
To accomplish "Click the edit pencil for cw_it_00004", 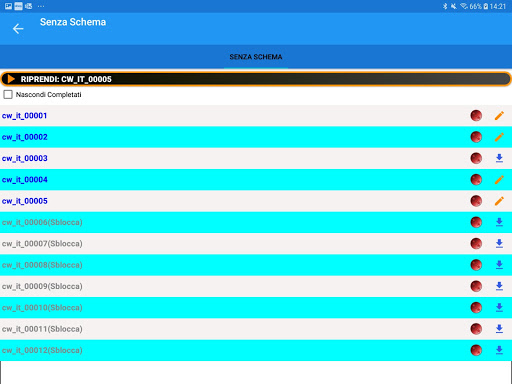I will 499,180.
